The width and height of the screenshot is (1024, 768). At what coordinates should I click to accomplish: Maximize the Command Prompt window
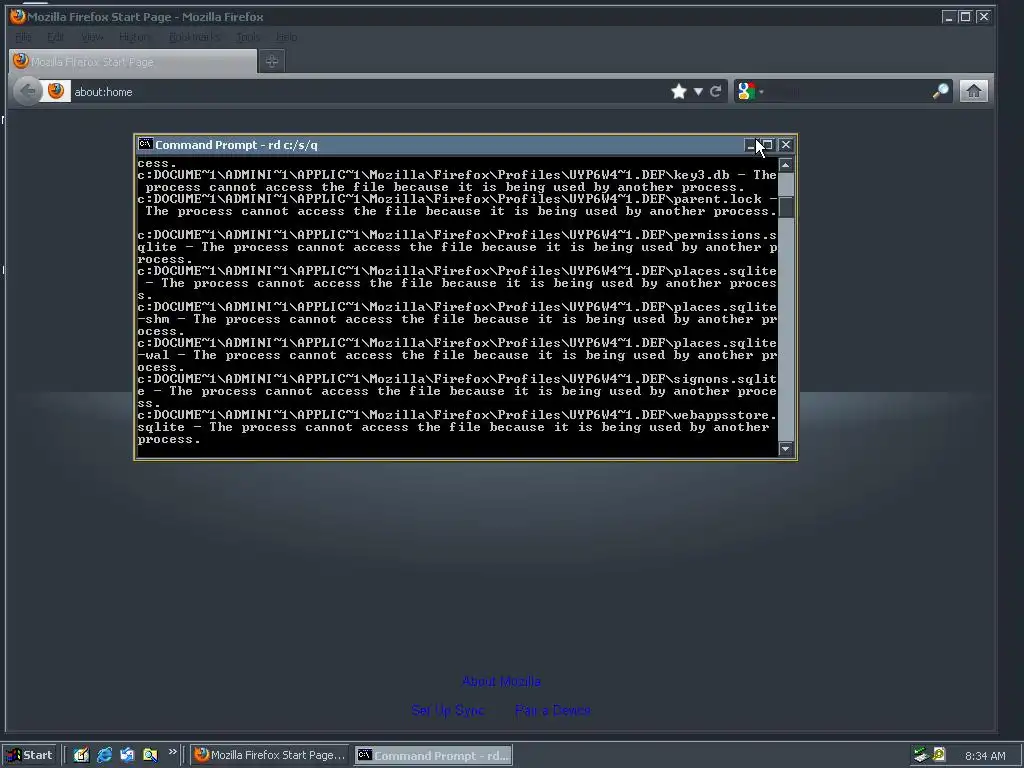(768, 145)
